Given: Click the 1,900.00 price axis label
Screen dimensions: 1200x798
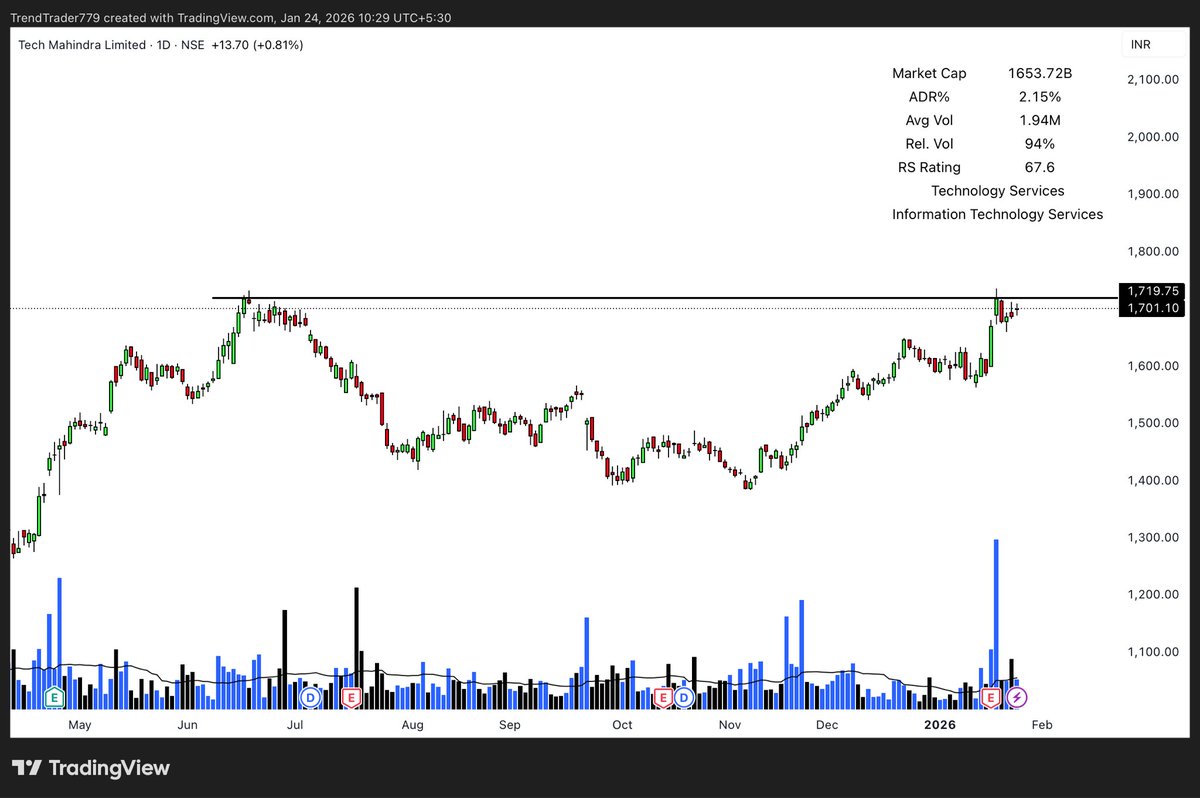Looking at the screenshot, I should 1155,194.
